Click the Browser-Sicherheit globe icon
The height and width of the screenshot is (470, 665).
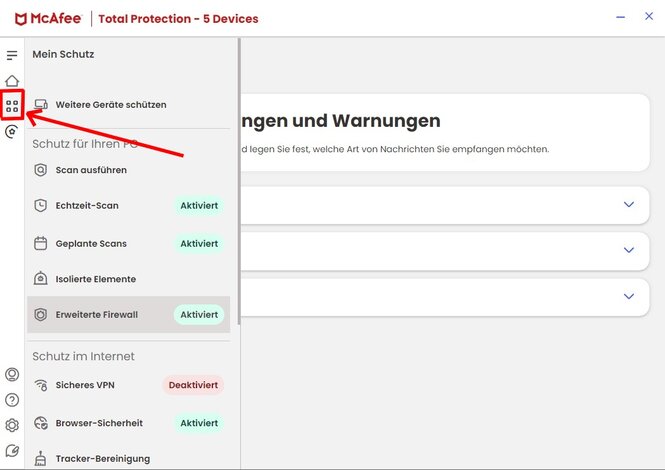(x=41, y=423)
